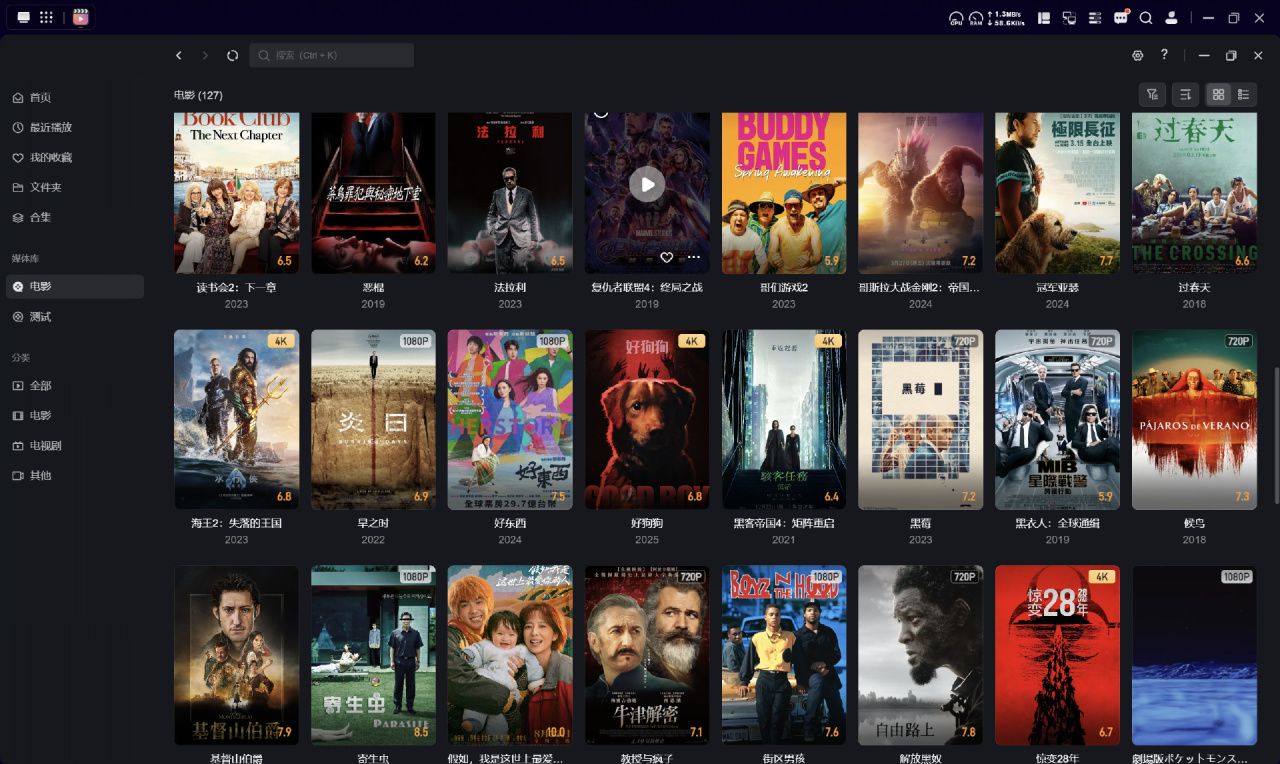The height and width of the screenshot is (764, 1280).
Task: Open the 候鸟 movie poster
Action: pyautogui.click(x=1194, y=420)
